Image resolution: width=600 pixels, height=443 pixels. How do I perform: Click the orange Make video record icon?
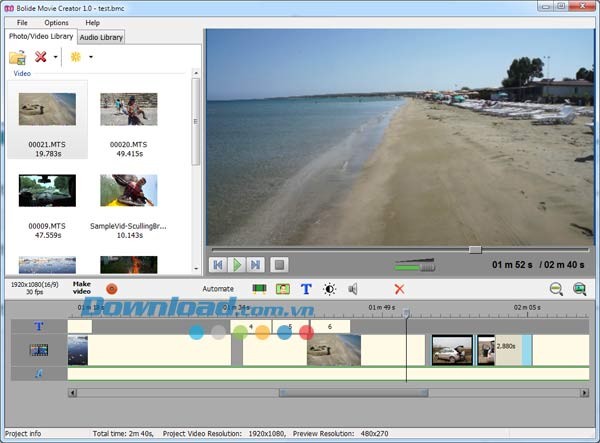point(111,289)
